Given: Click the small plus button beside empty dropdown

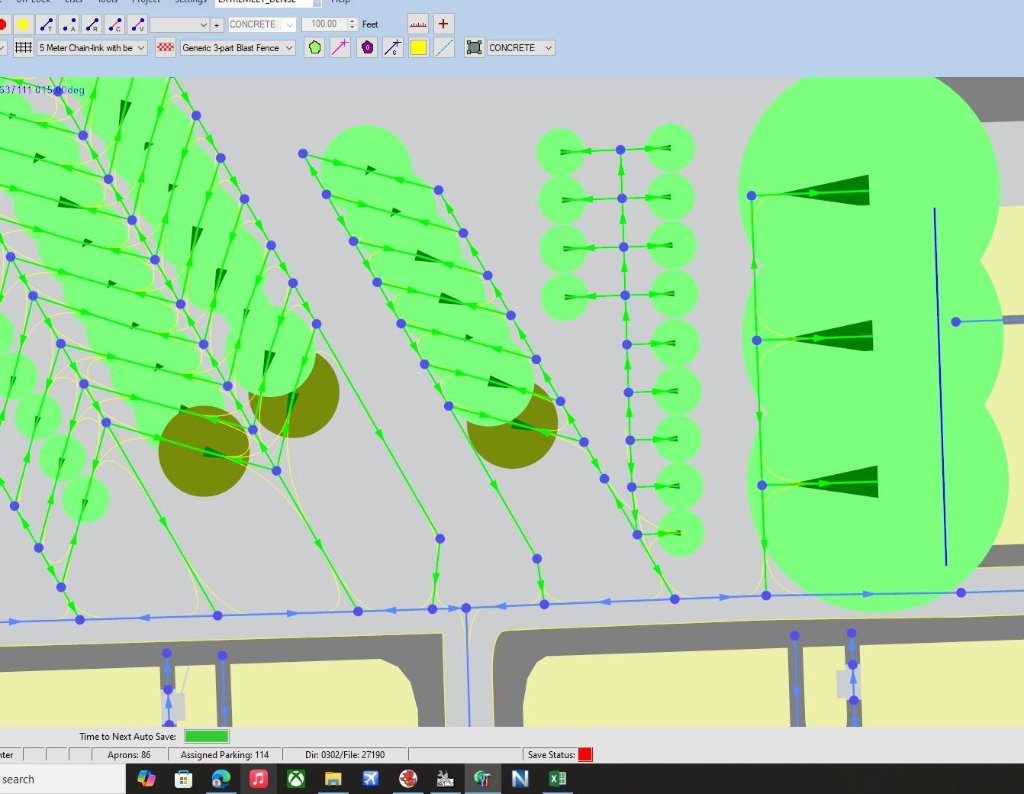Looking at the screenshot, I should [x=217, y=24].
